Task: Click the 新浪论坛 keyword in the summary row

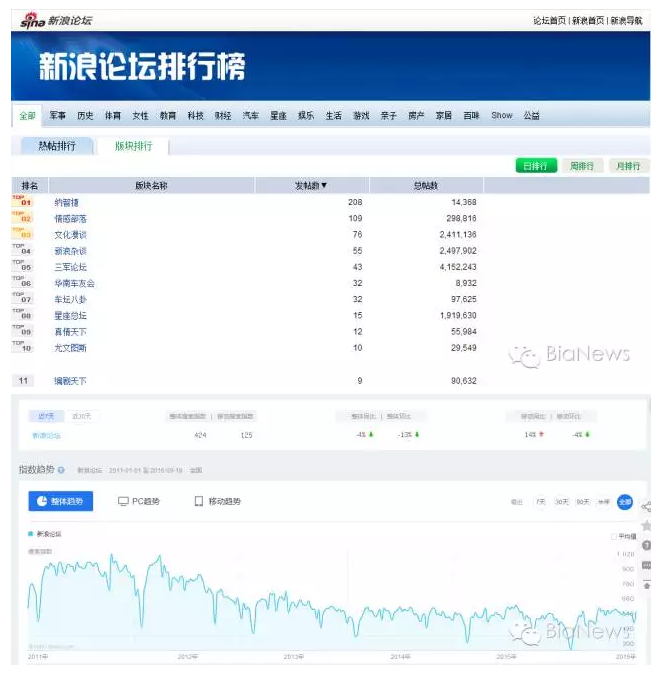Action: 46,435
